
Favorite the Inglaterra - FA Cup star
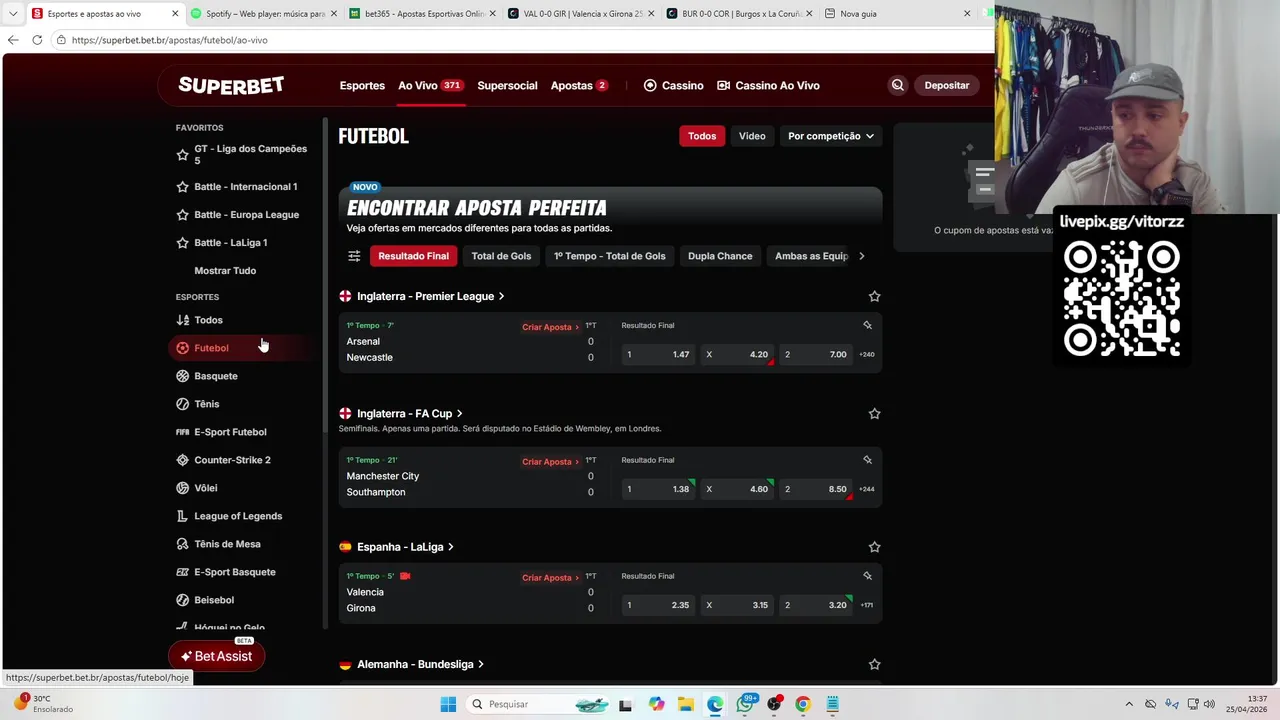[874, 413]
